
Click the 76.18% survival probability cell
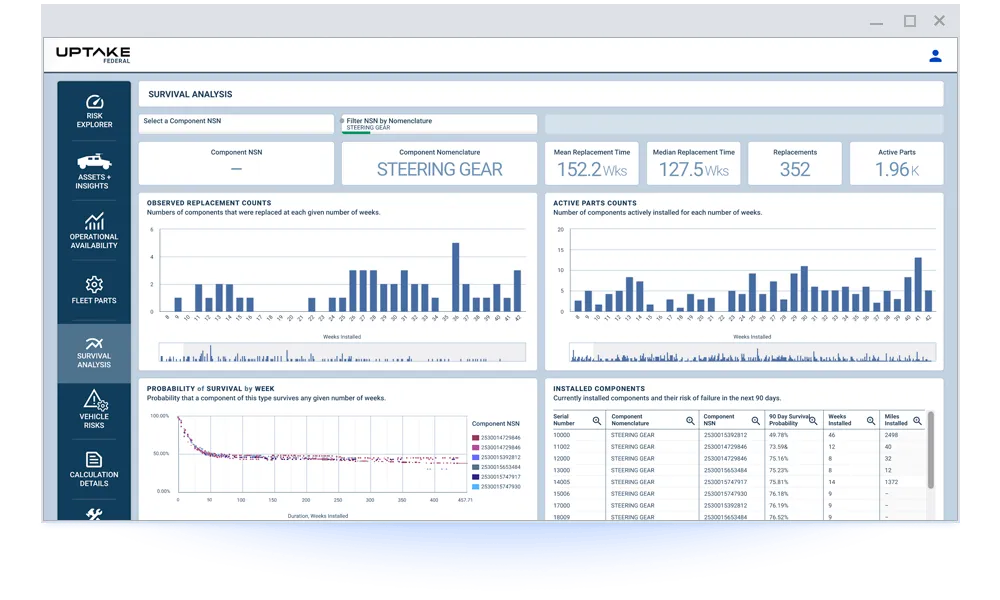pyautogui.click(x=778, y=494)
